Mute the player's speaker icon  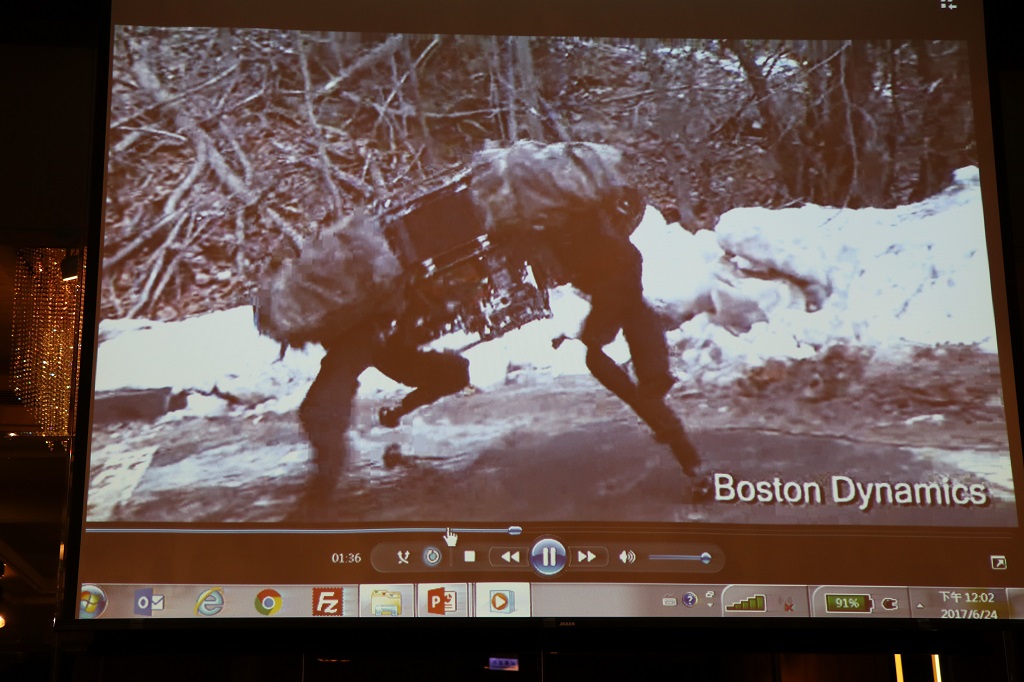coord(627,557)
